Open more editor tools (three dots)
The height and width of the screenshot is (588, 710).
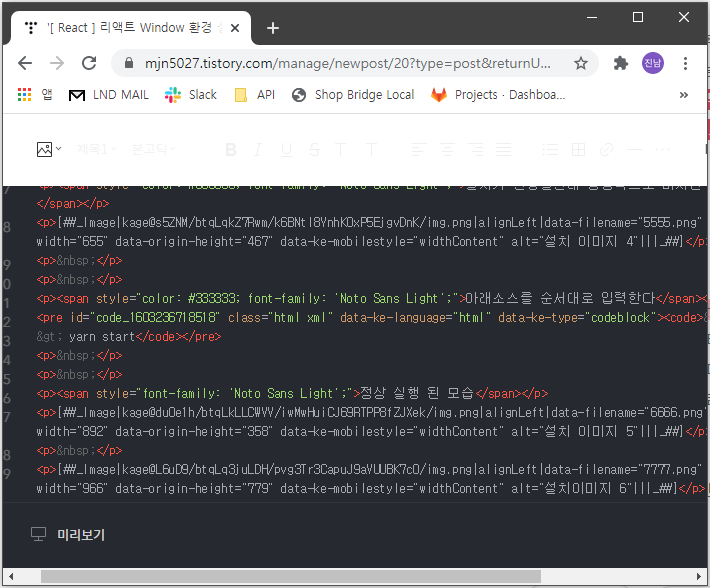pos(662,149)
